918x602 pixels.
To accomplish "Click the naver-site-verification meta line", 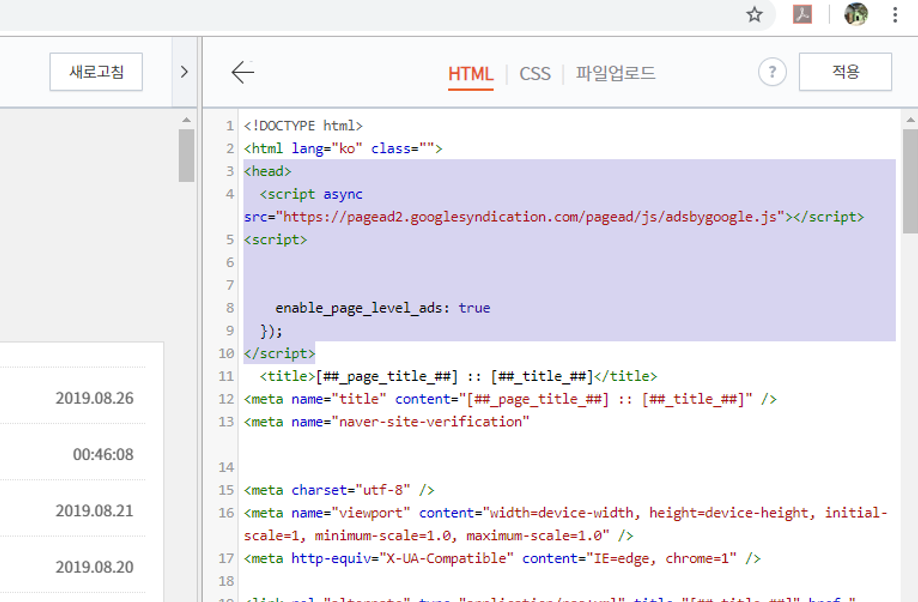I will click(386, 422).
